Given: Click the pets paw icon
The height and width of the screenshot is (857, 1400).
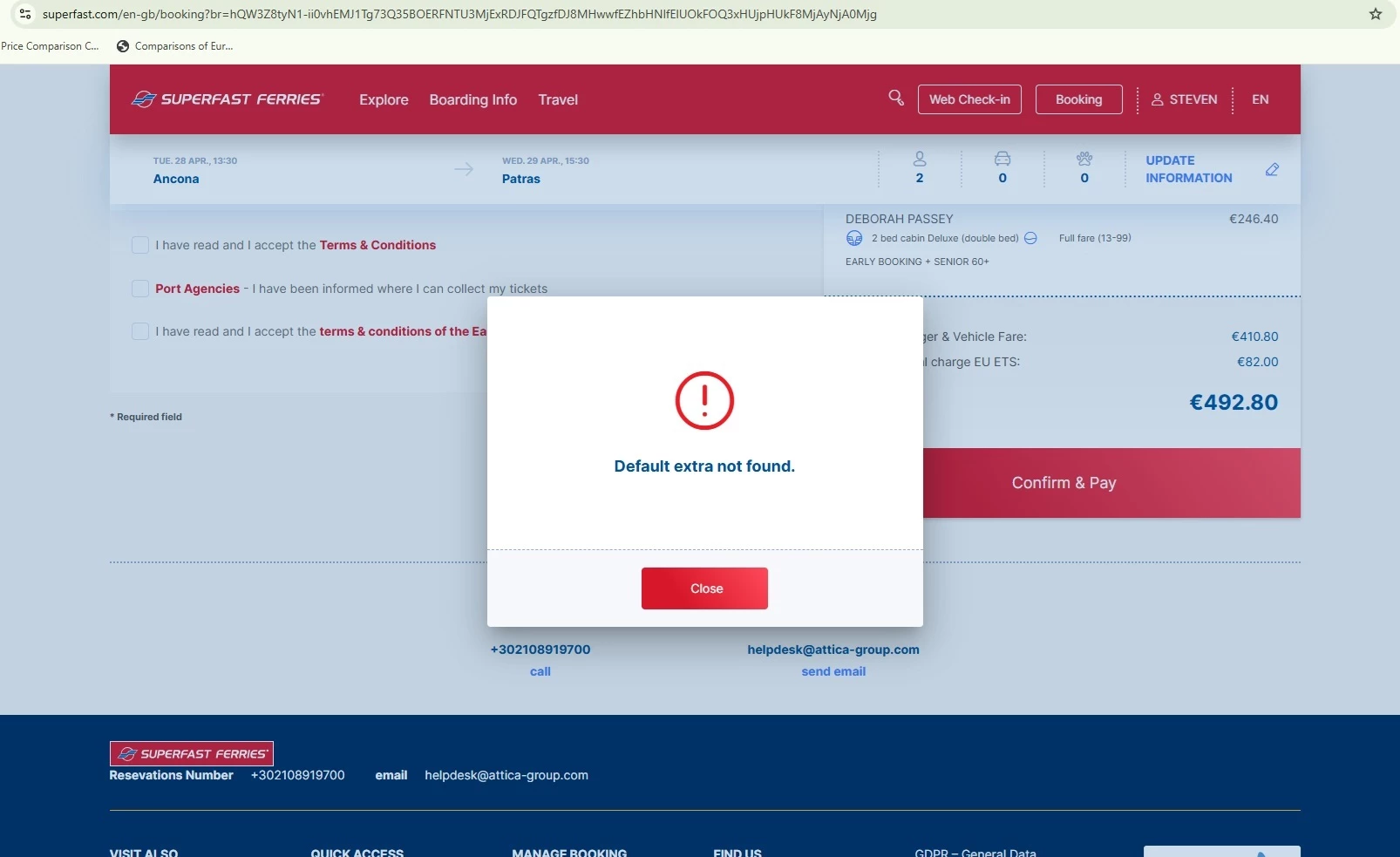Looking at the screenshot, I should pos(1084,159).
